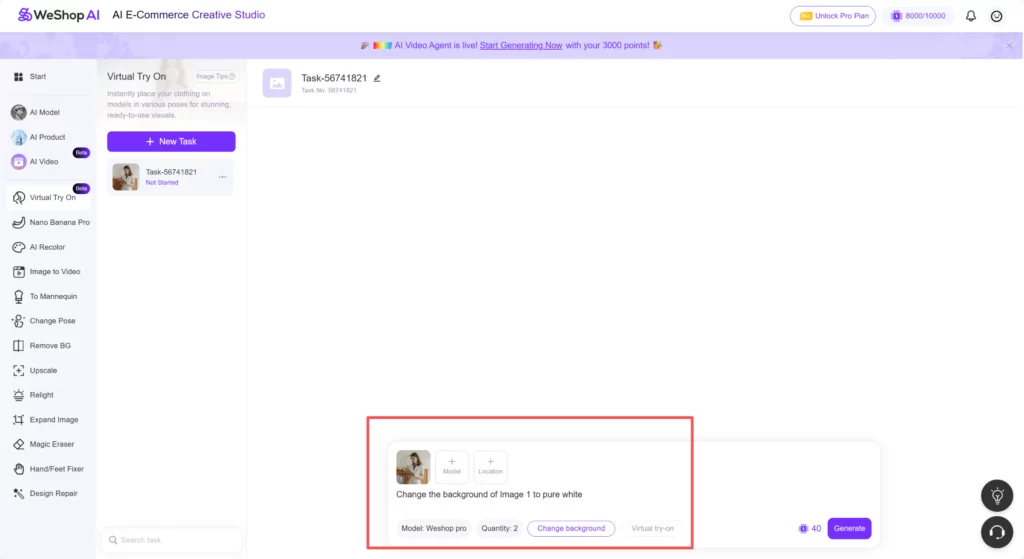Open Model: Weshop pro selector
This screenshot has width=1024, height=559.
[434, 528]
